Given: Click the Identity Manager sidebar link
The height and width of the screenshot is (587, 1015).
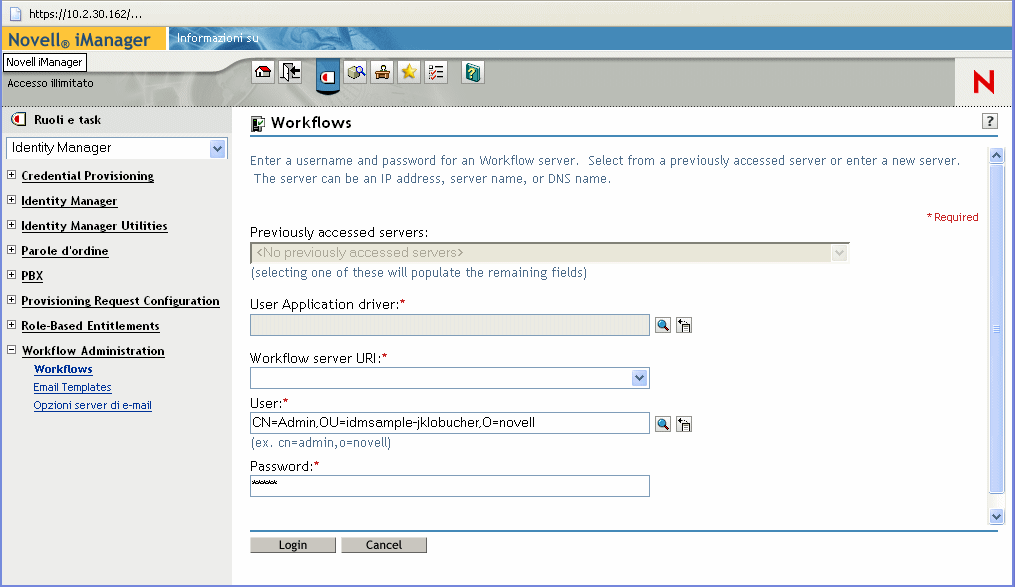Looking at the screenshot, I should (x=69, y=201).
